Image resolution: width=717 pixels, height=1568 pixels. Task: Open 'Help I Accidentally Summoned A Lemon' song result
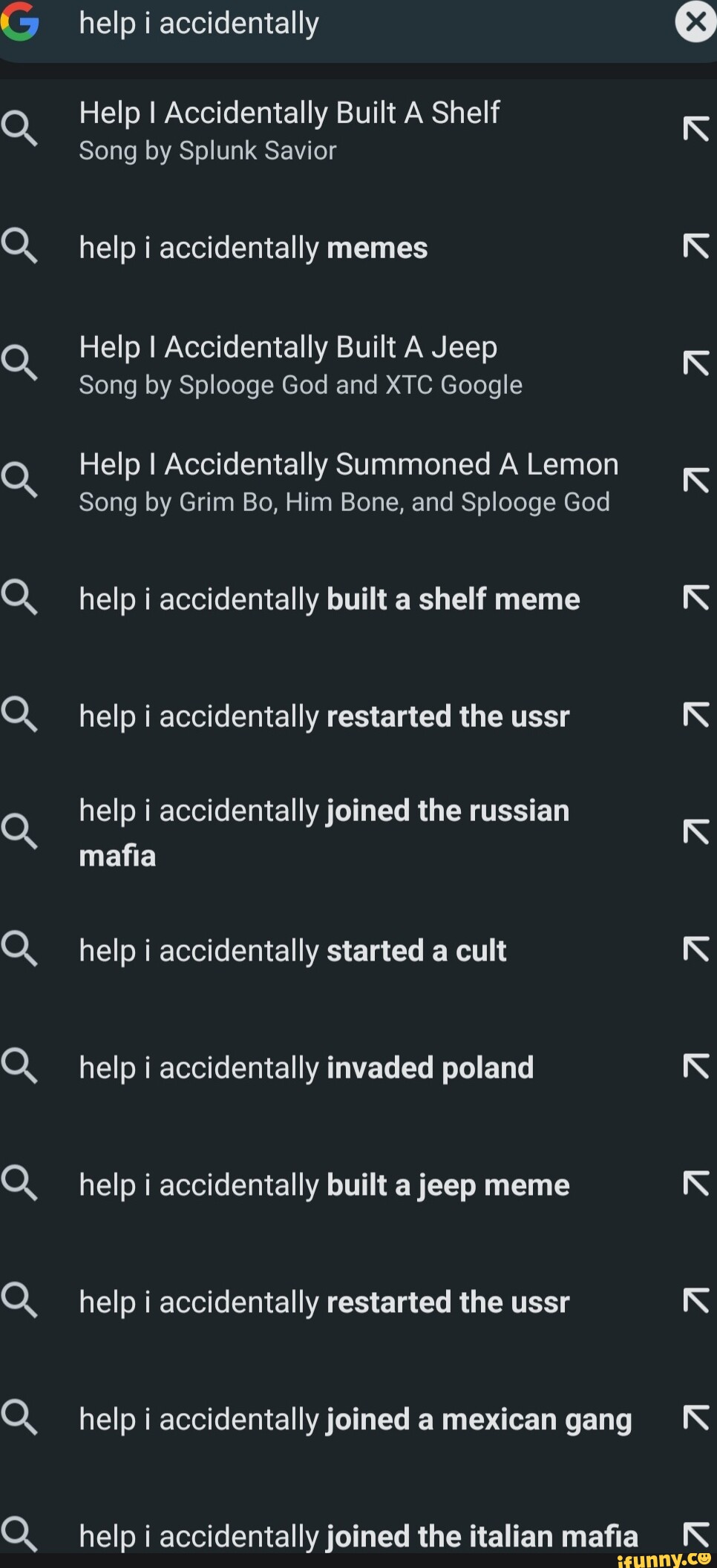(348, 481)
